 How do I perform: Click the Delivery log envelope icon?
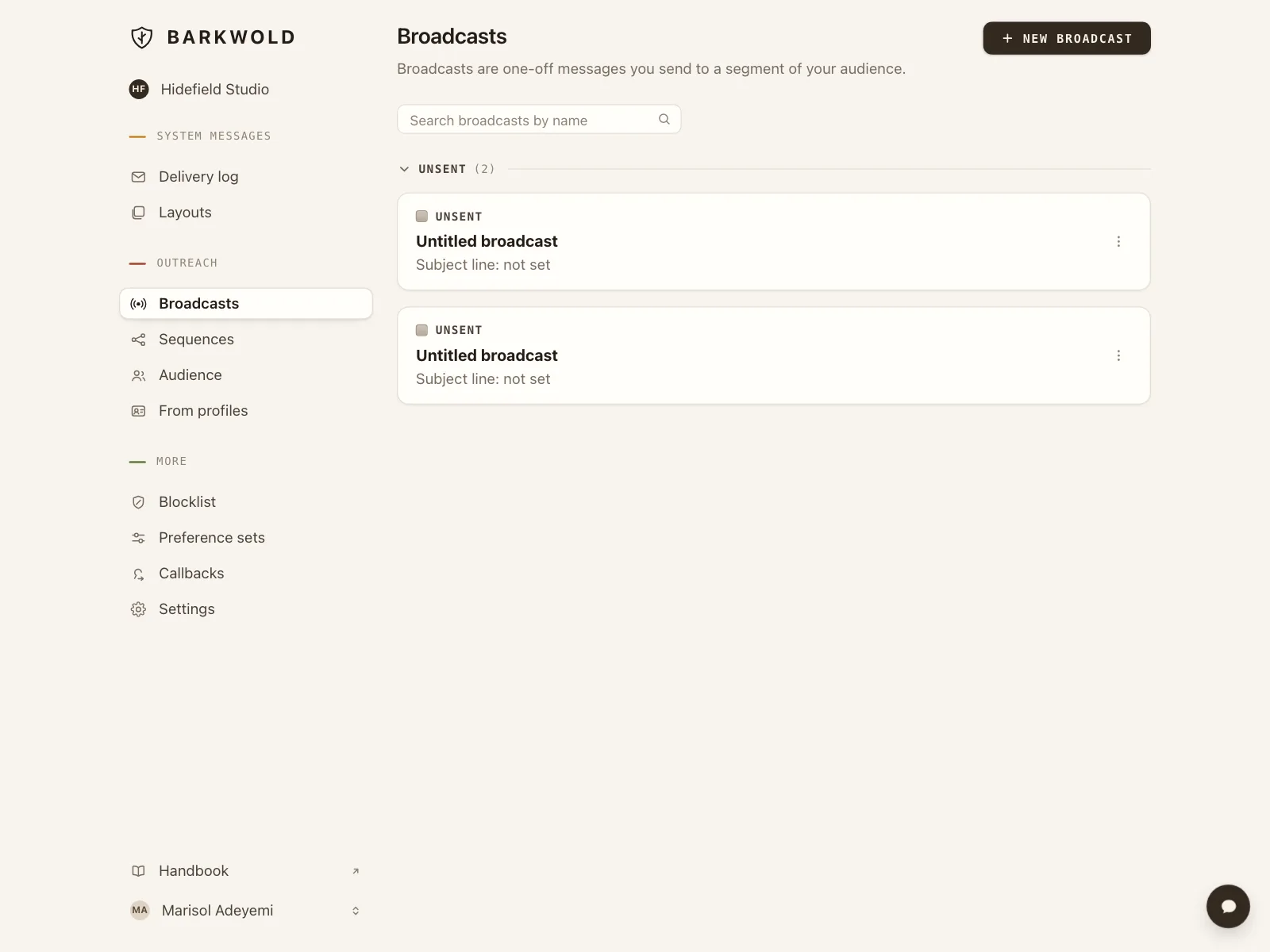[x=138, y=177]
